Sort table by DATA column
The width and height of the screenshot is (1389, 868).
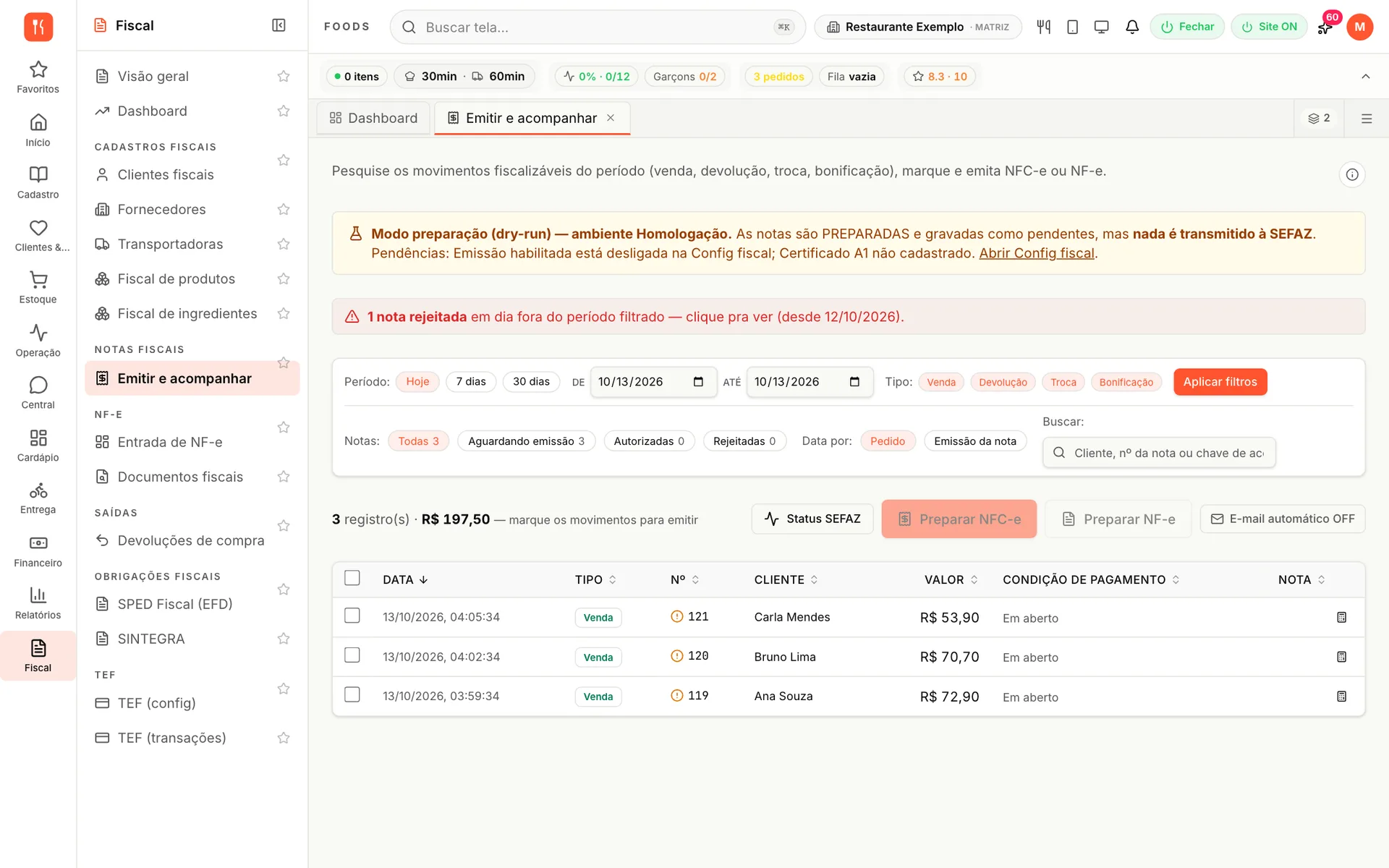[405, 579]
